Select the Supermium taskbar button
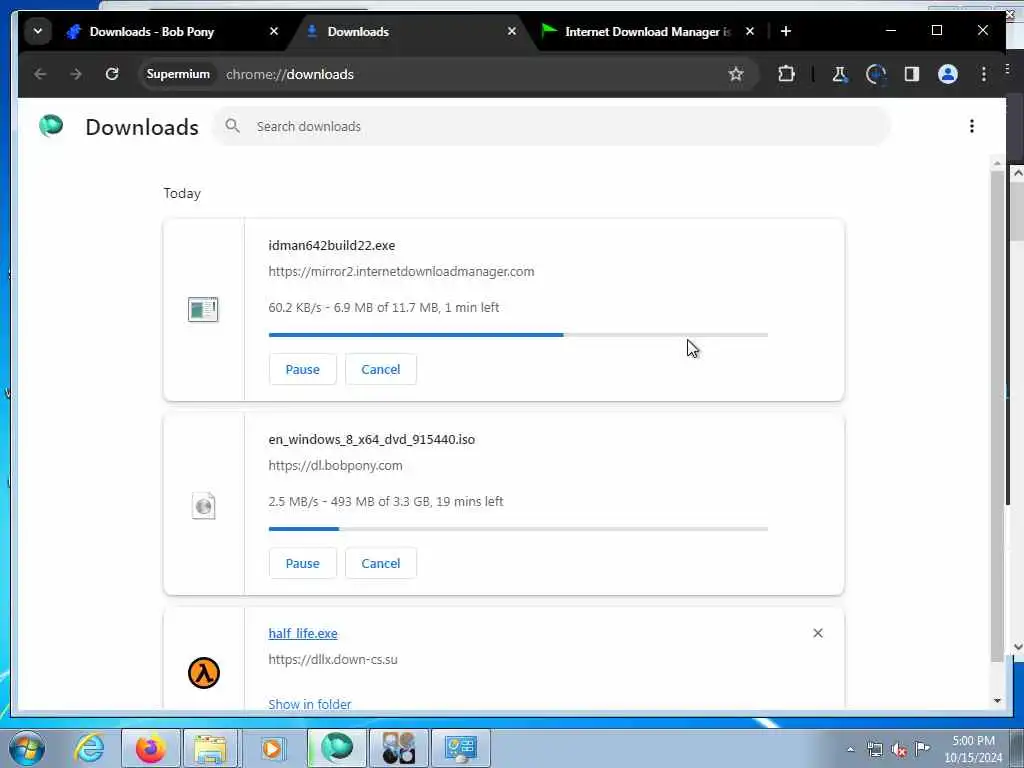 pyautogui.click(x=336, y=748)
